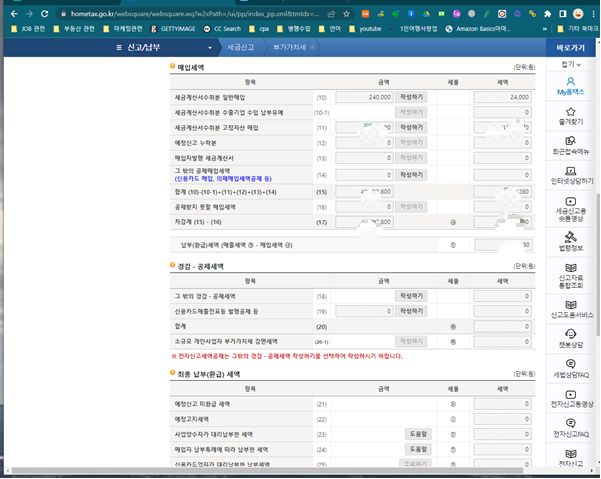Click the 매입세액 section heading

coord(190,67)
